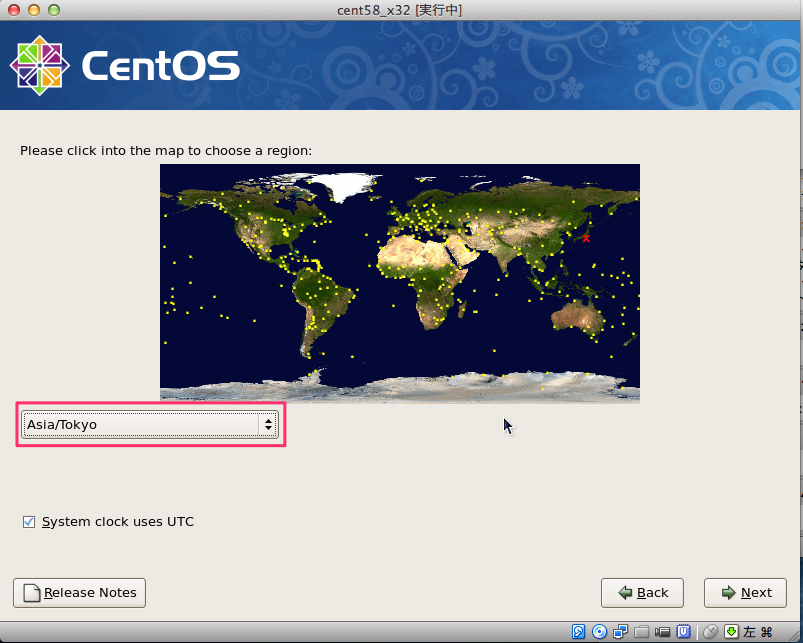Open the Asia/Tokyo timezone dropdown

[x=150, y=424]
